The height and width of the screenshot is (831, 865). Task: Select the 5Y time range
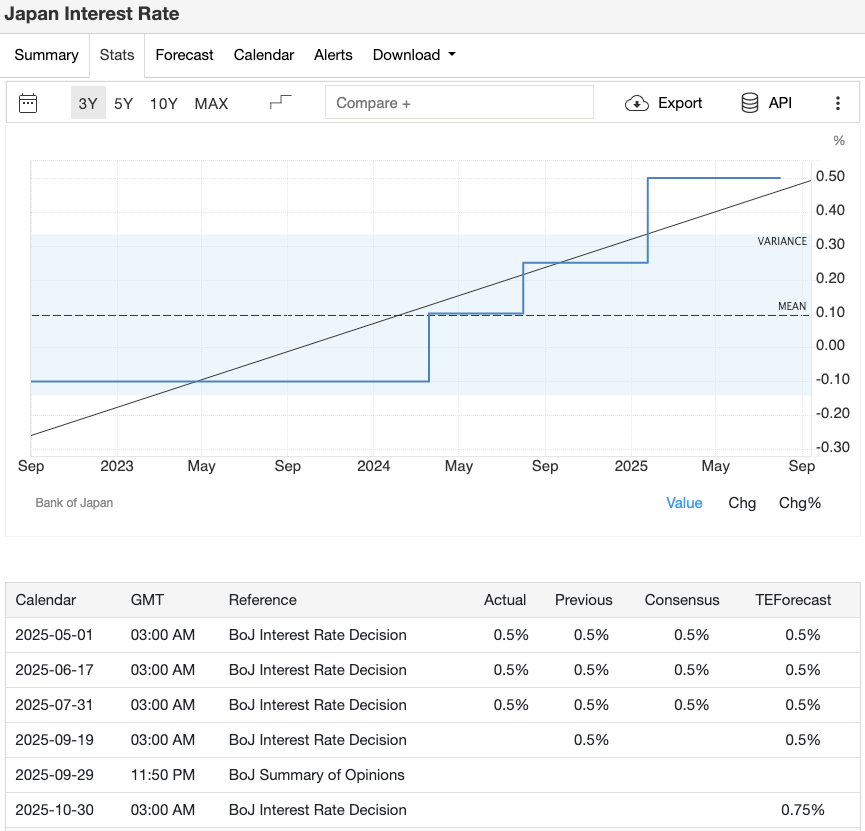tap(121, 102)
